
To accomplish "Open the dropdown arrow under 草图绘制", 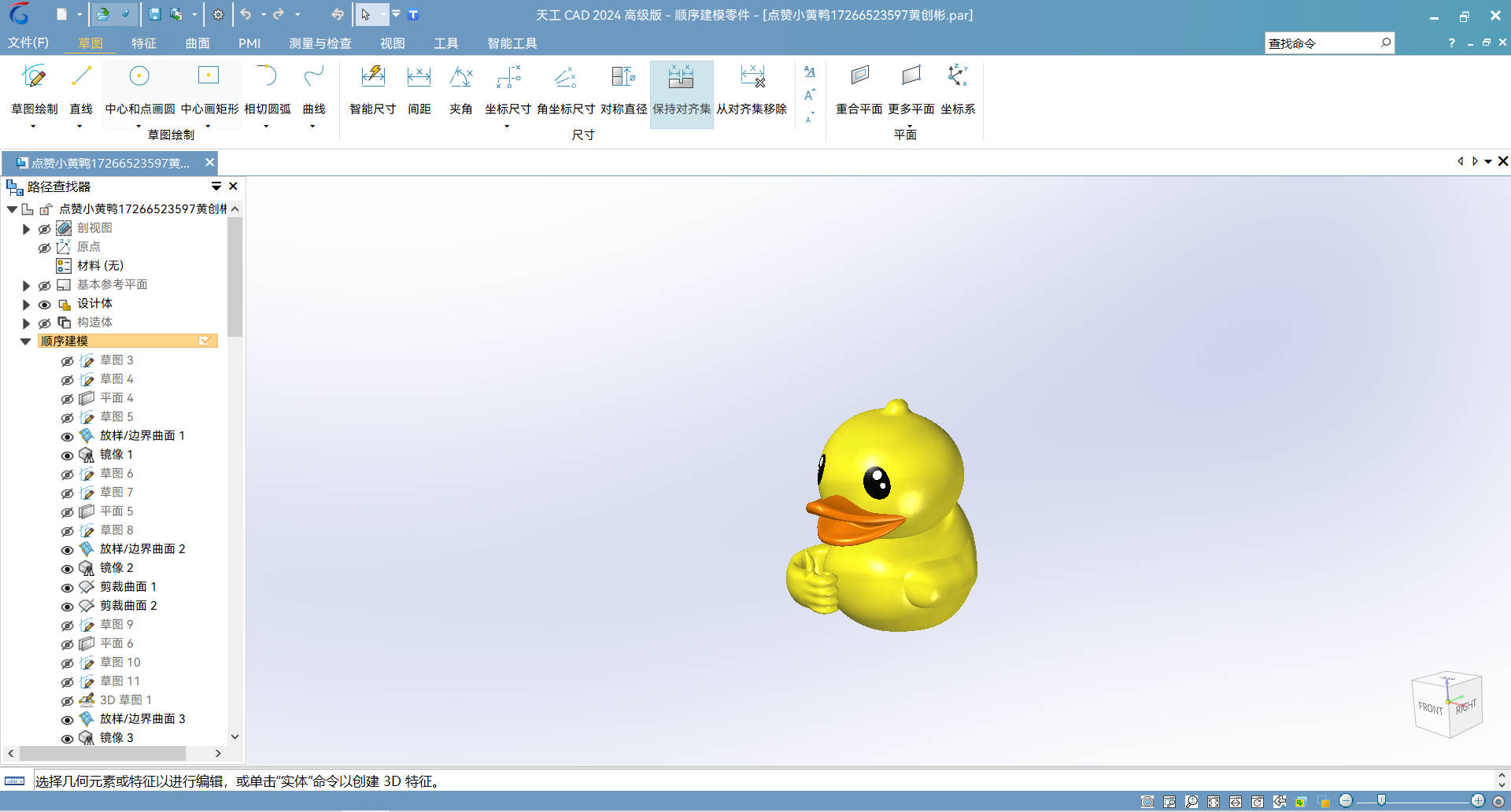I will point(34,126).
